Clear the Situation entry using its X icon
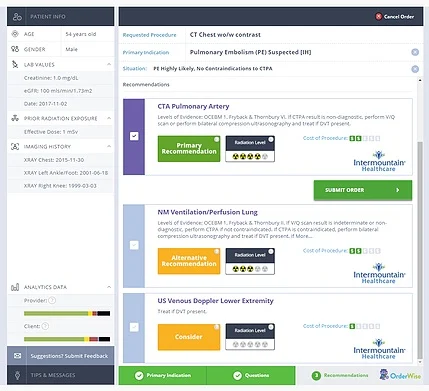429x391 pixels. click(x=415, y=69)
